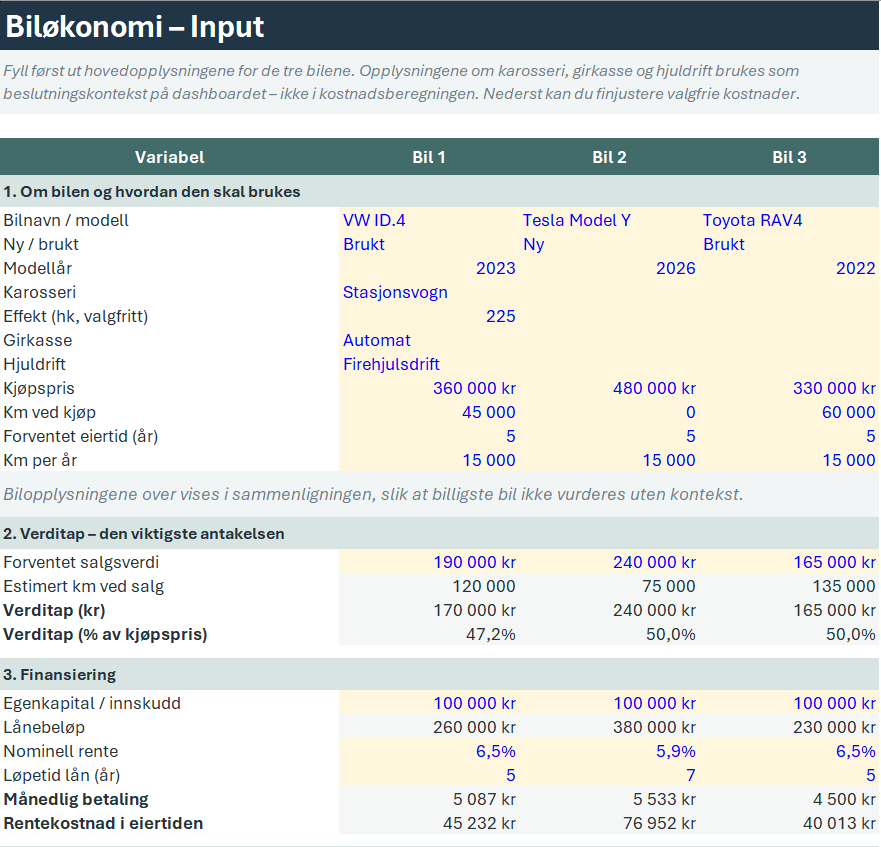
Task: Select the 'Nominell rente' row label
Action: [61, 751]
